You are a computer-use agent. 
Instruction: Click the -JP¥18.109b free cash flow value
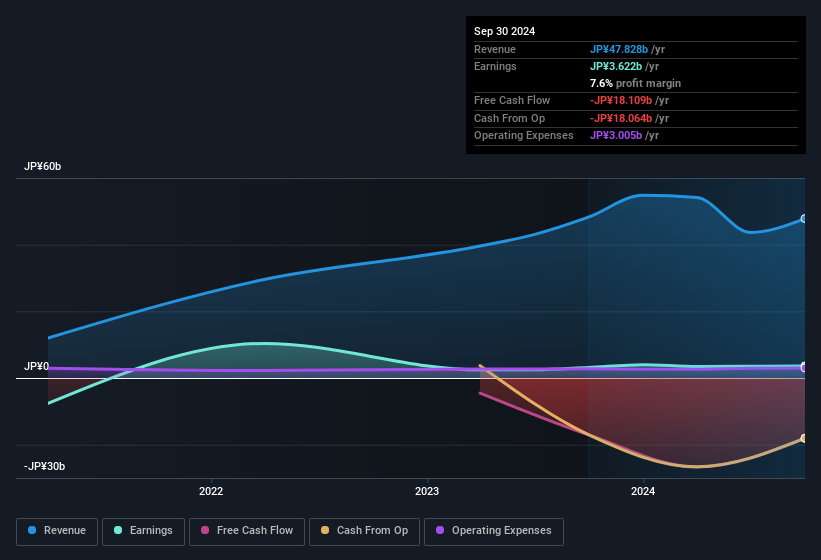click(x=621, y=100)
